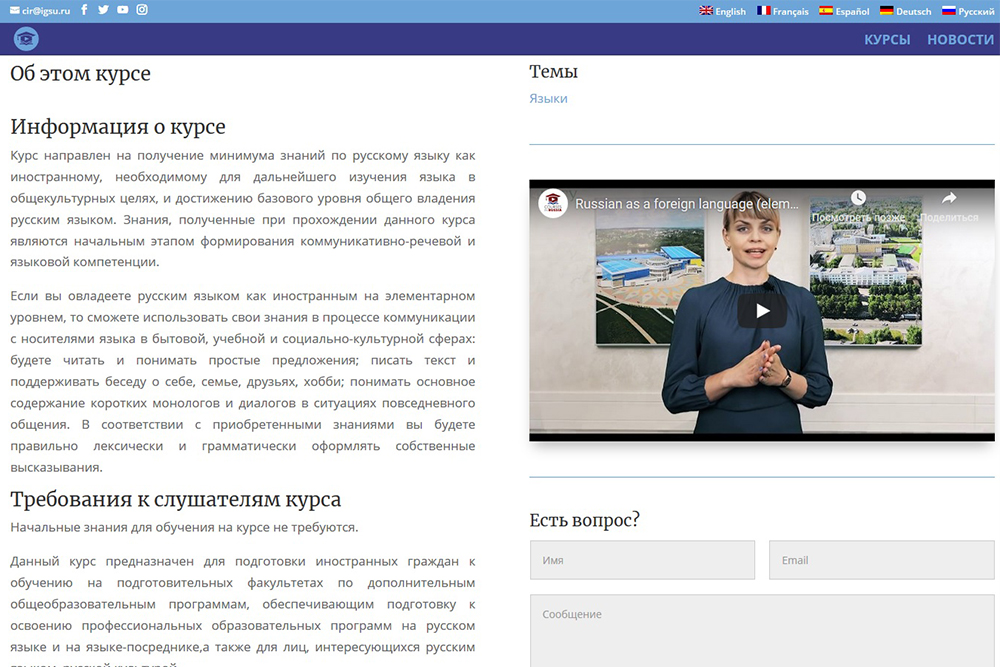Click the Watch Later clock icon

pos(857,198)
